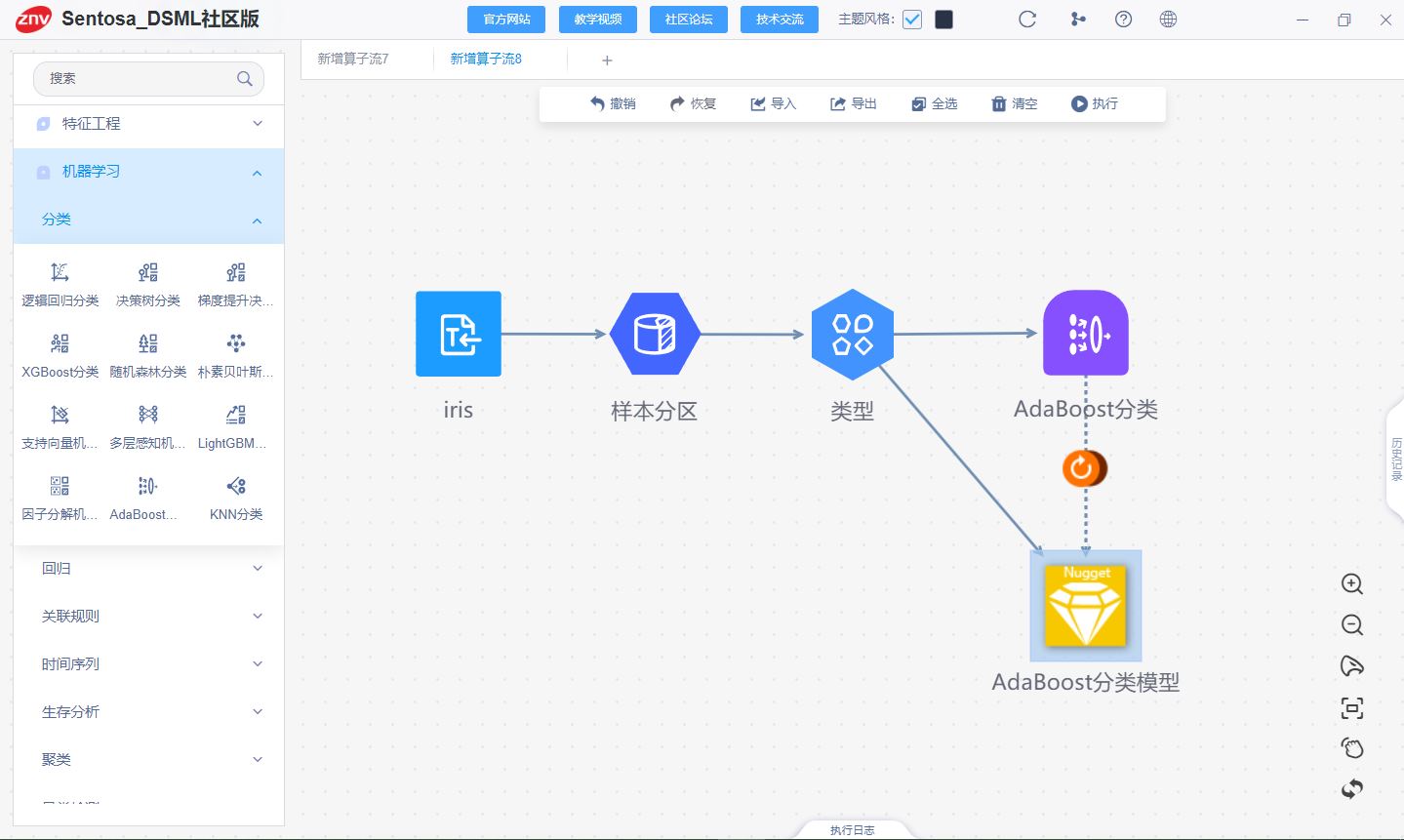Click the search magnifier icon
The image size is (1404, 840).
245,79
